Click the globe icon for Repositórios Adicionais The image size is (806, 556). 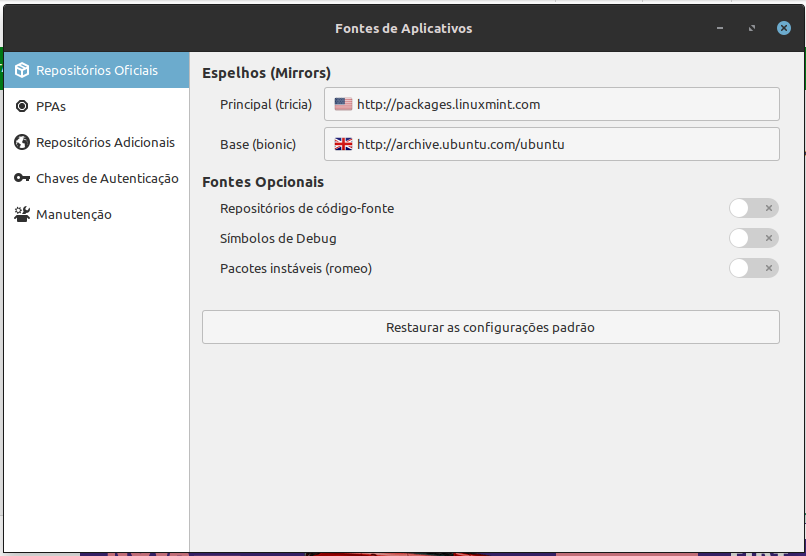pos(22,142)
